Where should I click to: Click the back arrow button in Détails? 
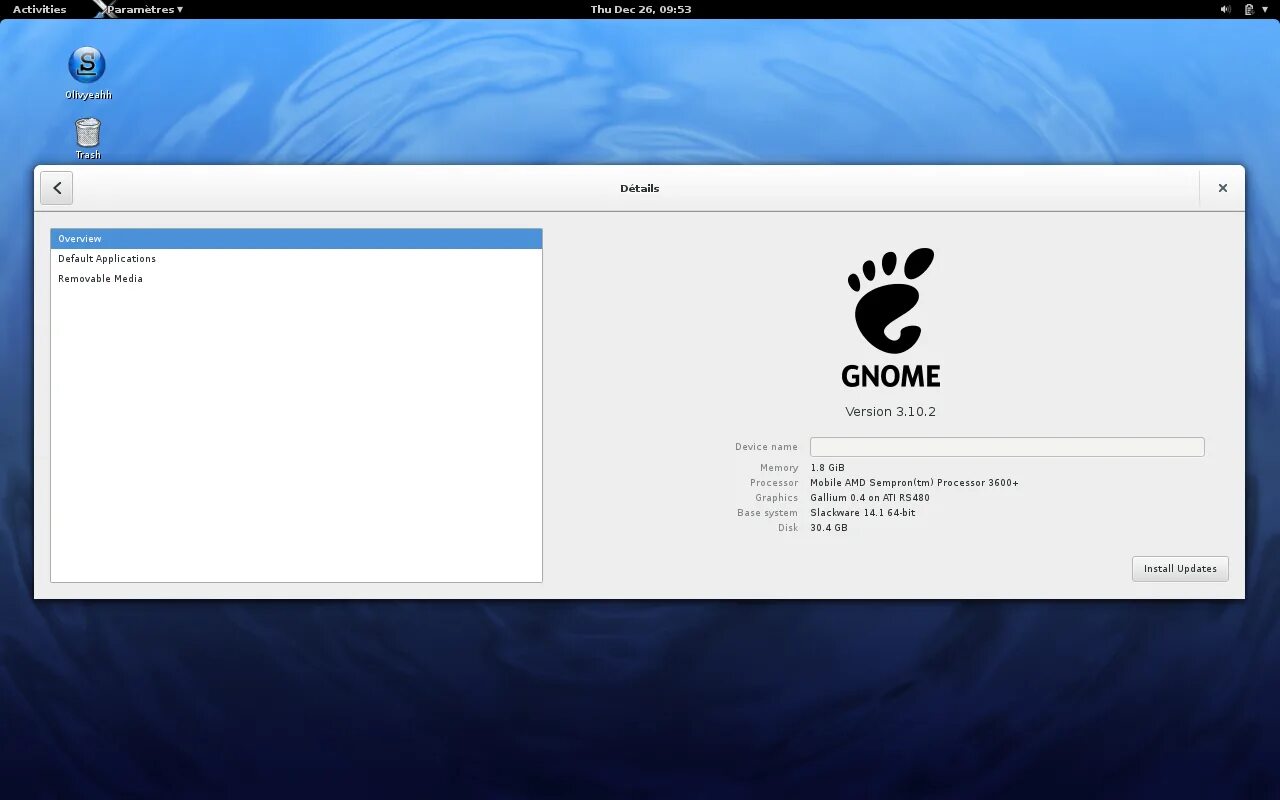coord(57,188)
